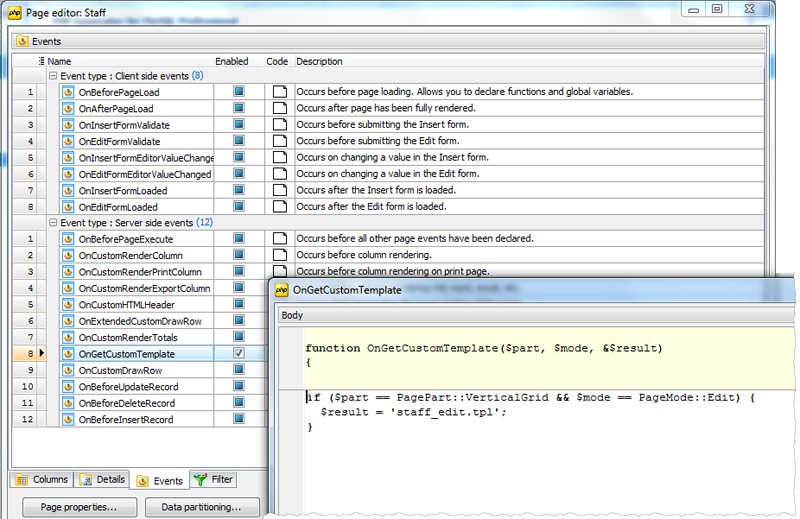Enable the OnCustomDrawRow event checkbox
Screen dimensions: 800x519
point(239,370)
